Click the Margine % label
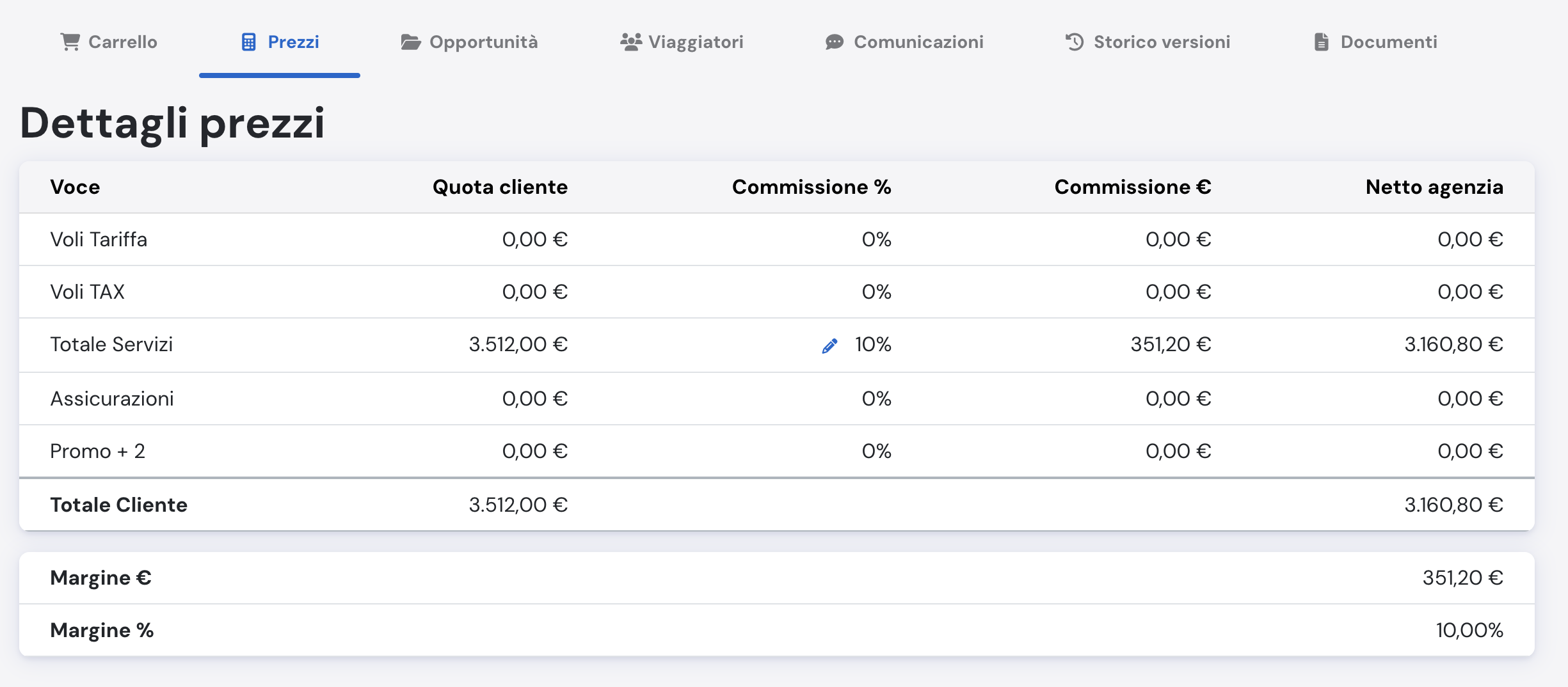Image resolution: width=1568 pixels, height=687 pixels. pos(102,630)
